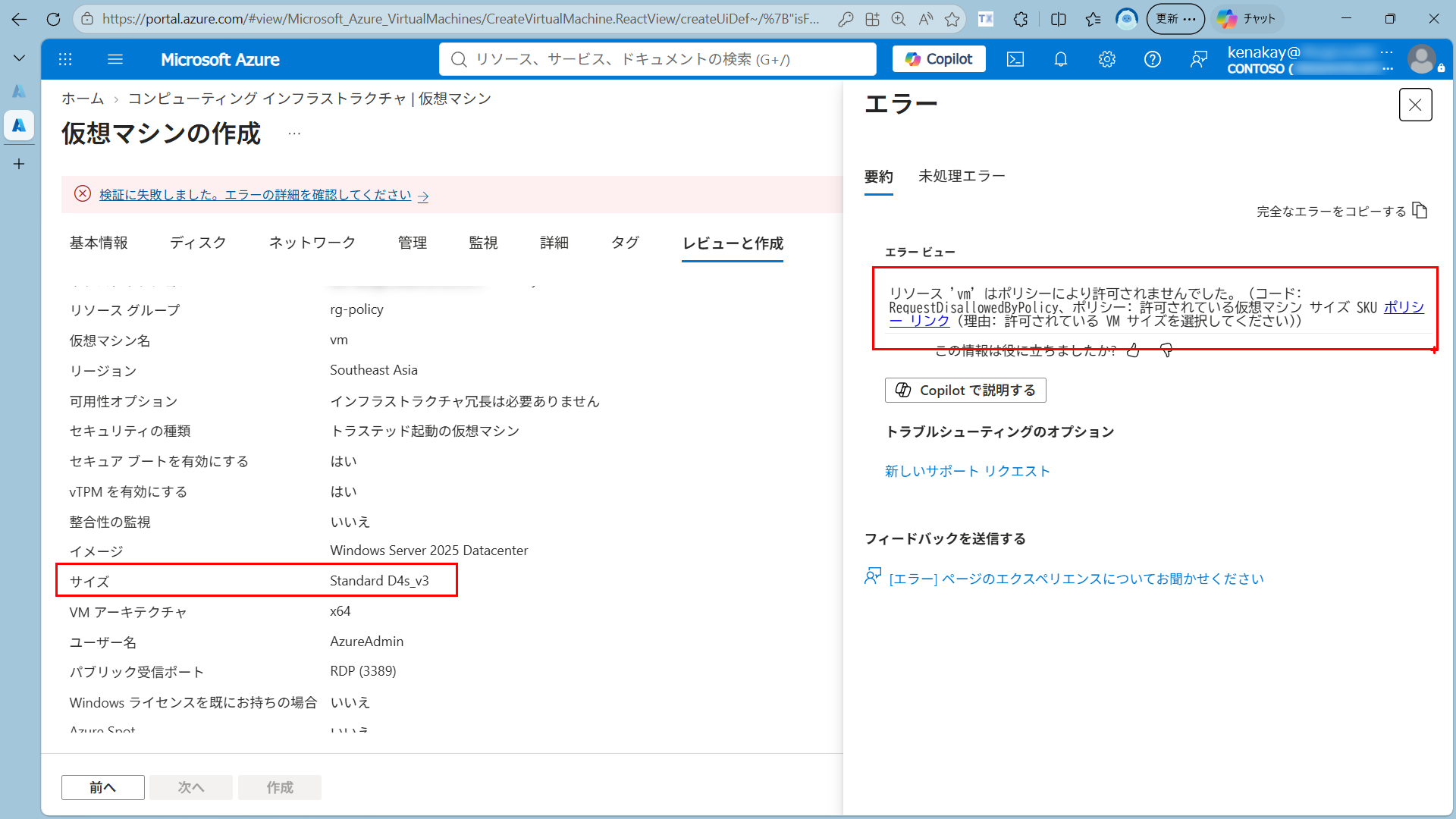Open the Azure portal hamburger menu
1456x819 pixels.
pyautogui.click(x=115, y=59)
